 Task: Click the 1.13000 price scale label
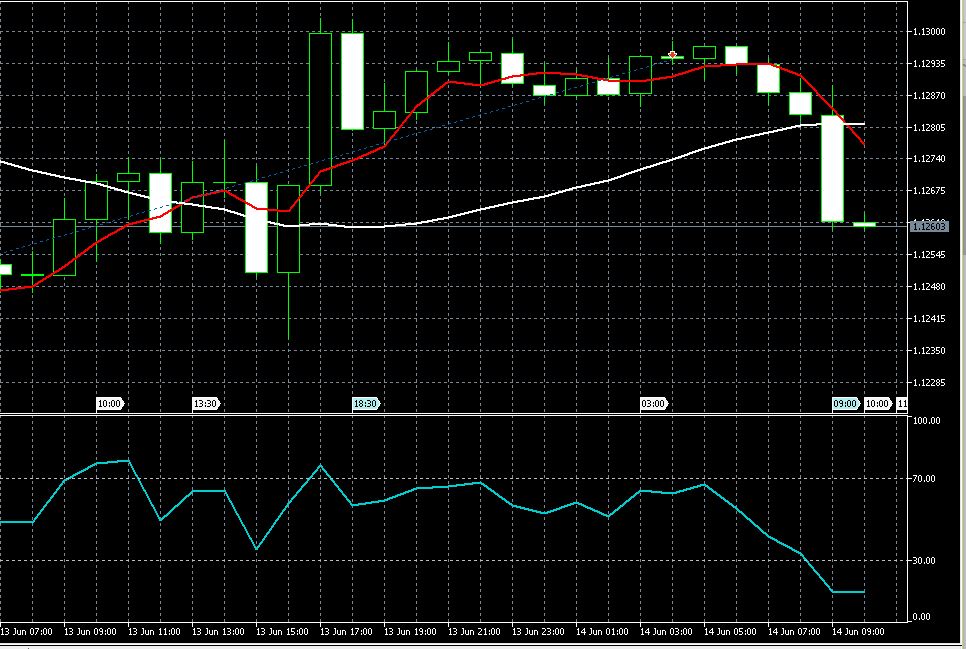click(x=928, y=32)
